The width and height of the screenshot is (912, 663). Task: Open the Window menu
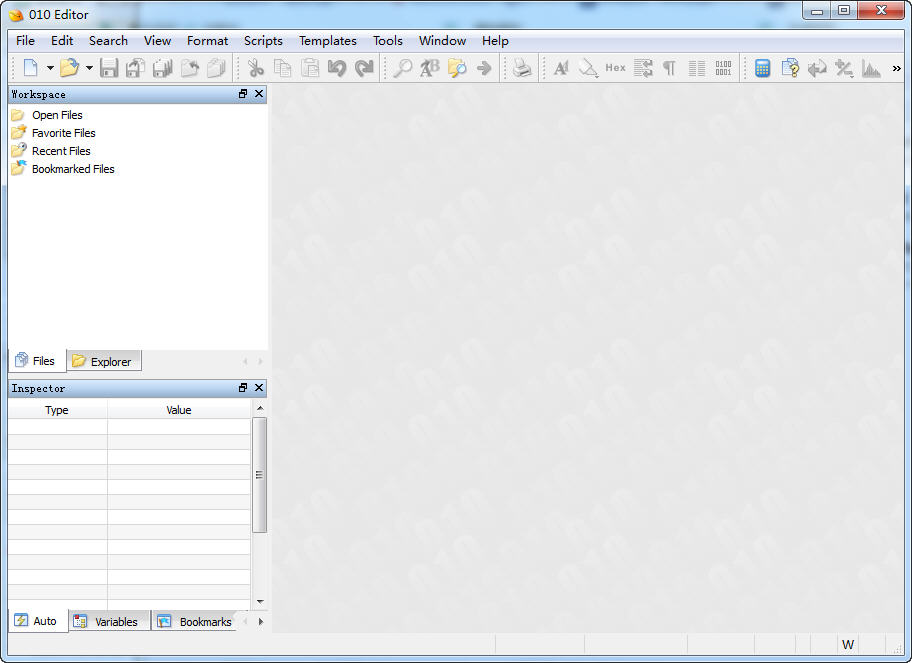click(x=442, y=41)
